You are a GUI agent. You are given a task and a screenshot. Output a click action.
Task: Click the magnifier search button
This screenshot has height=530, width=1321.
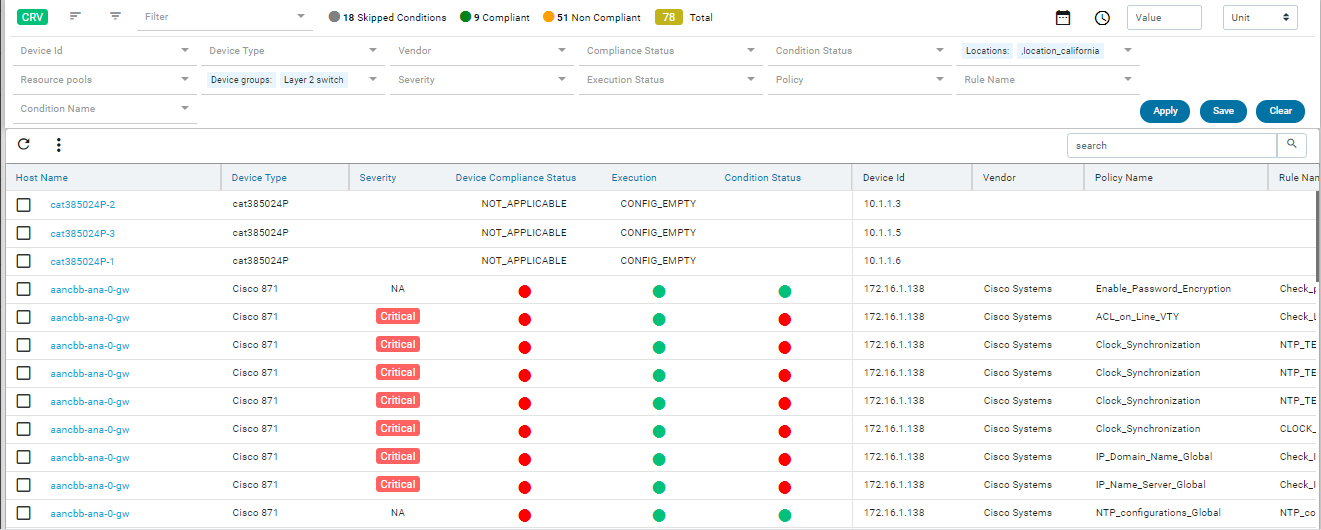pyautogui.click(x=1292, y=145)
